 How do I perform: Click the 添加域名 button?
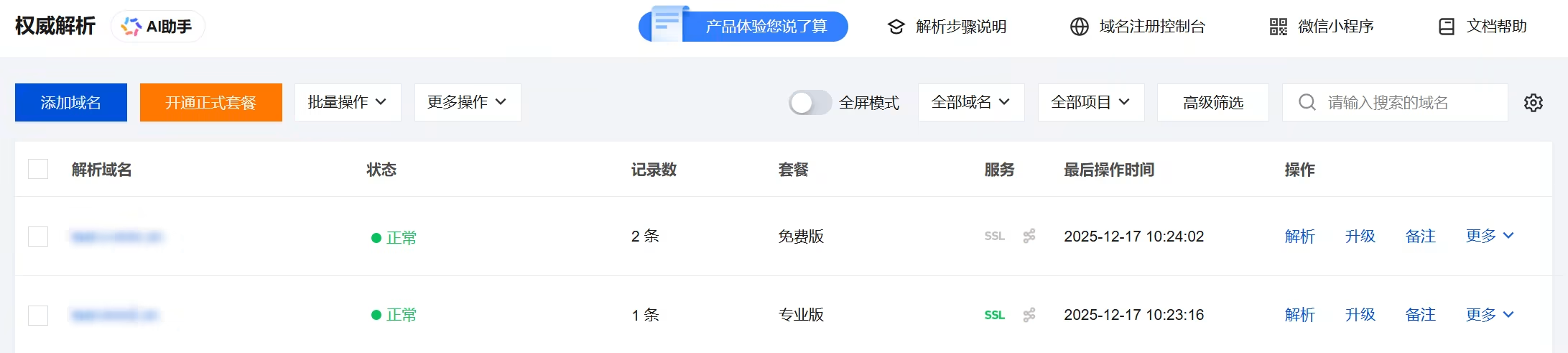point(71,102)
